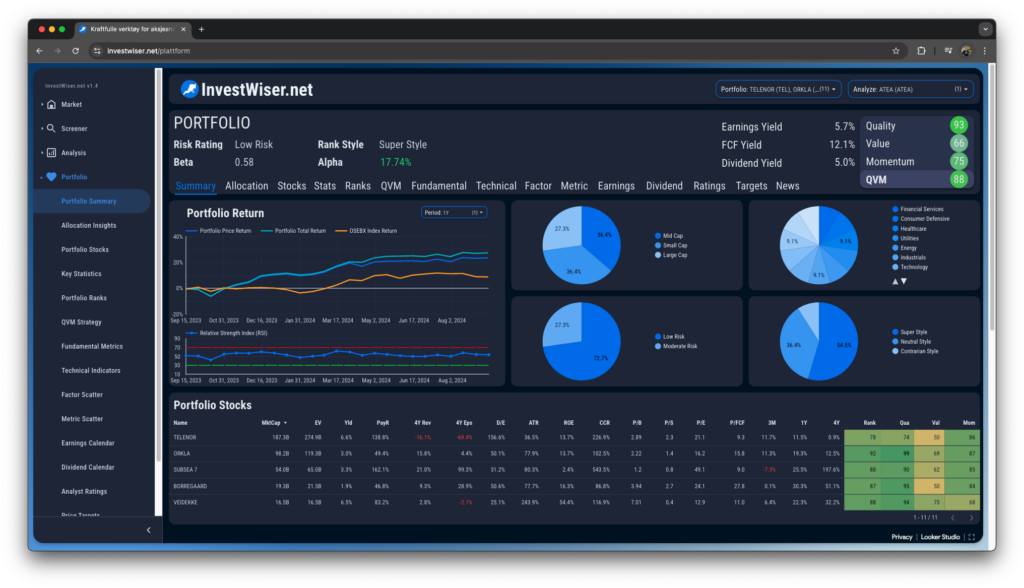
Task: Toggle the Mid Cap legend entry
Action: click(x=669, y=236)
